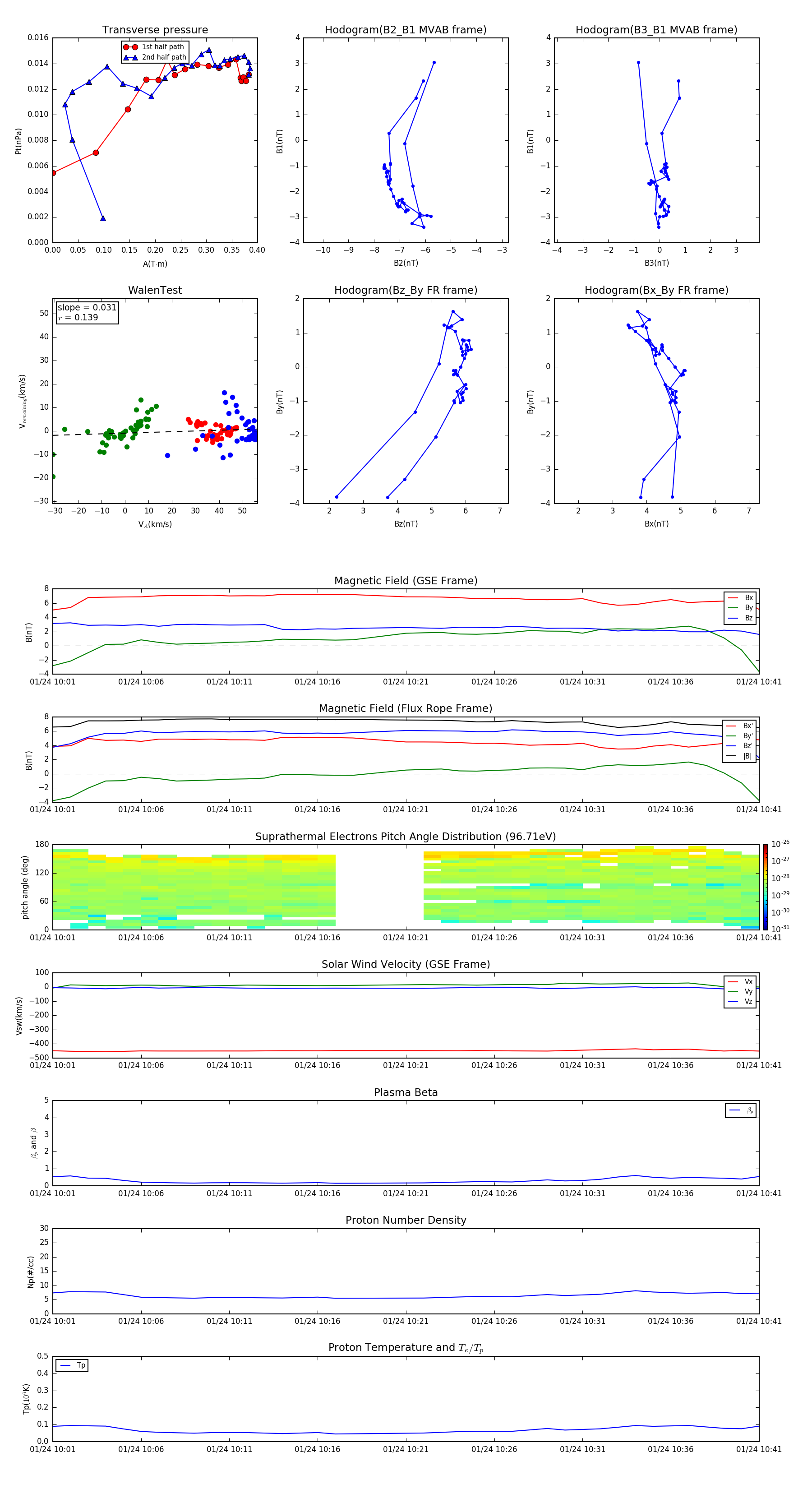Viewport: 812px width, 1489px height.
Task: Click the "A(T·m)" x-axis label
Action: (155, 264)
